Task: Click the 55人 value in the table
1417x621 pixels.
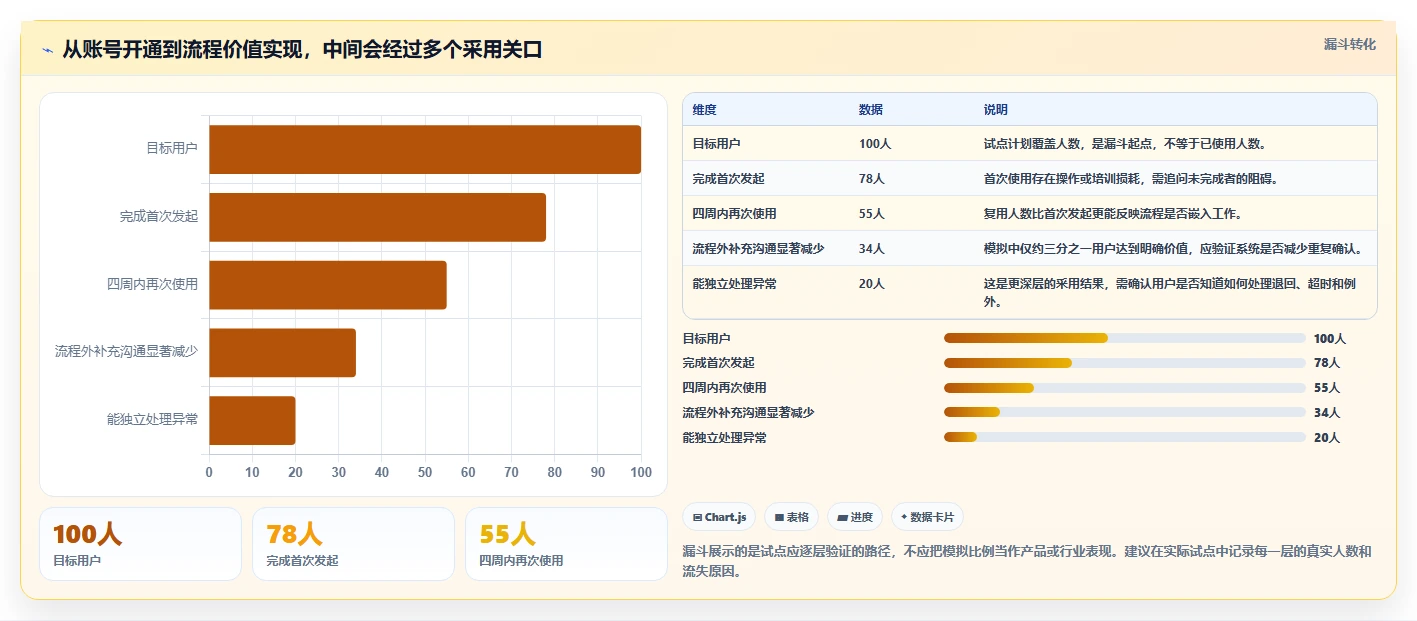Action: click(872, 214)
